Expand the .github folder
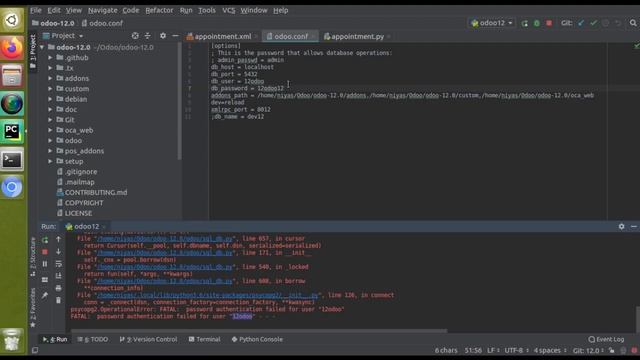Image resolution: width=640 pixels, height=360 pixels. (x=50, y=58)
